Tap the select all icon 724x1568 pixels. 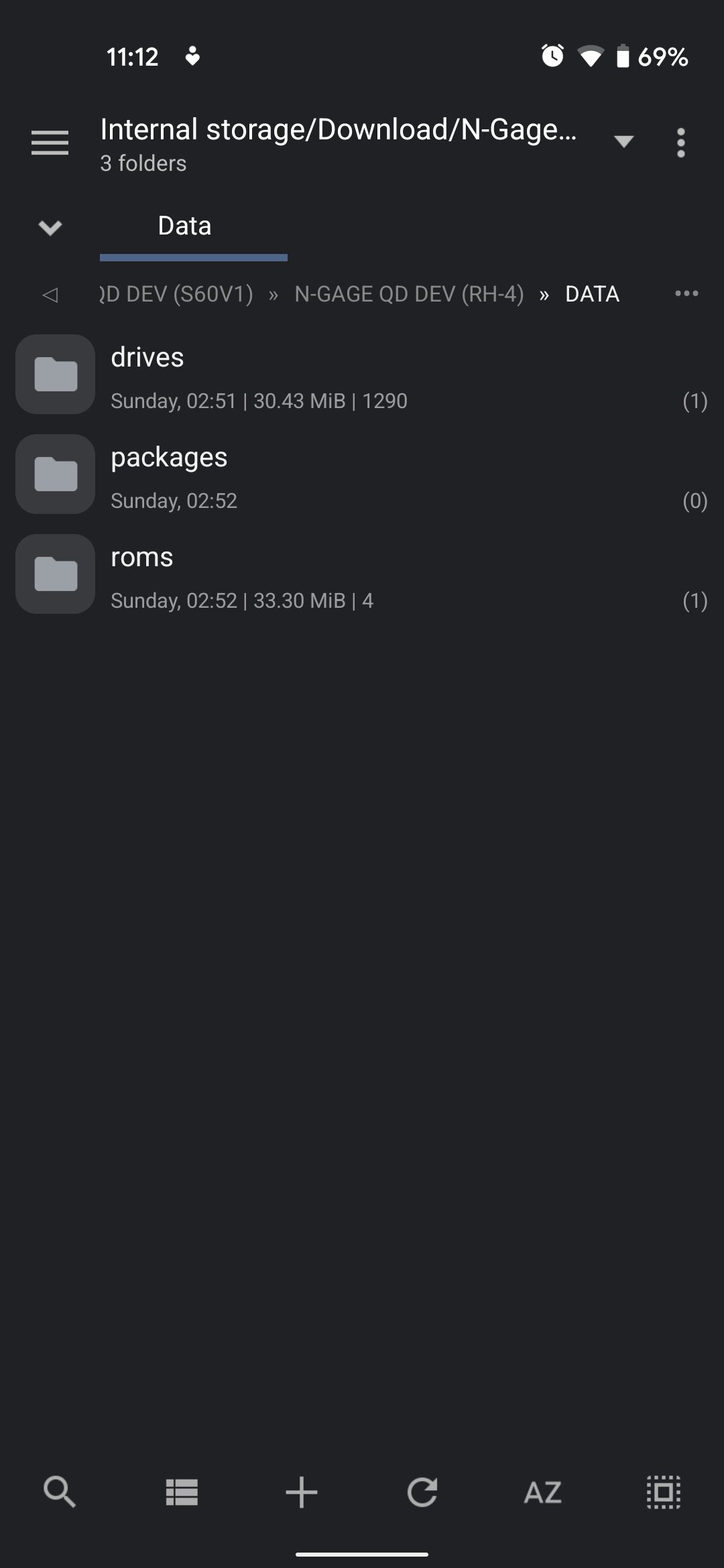(664, 1492)
